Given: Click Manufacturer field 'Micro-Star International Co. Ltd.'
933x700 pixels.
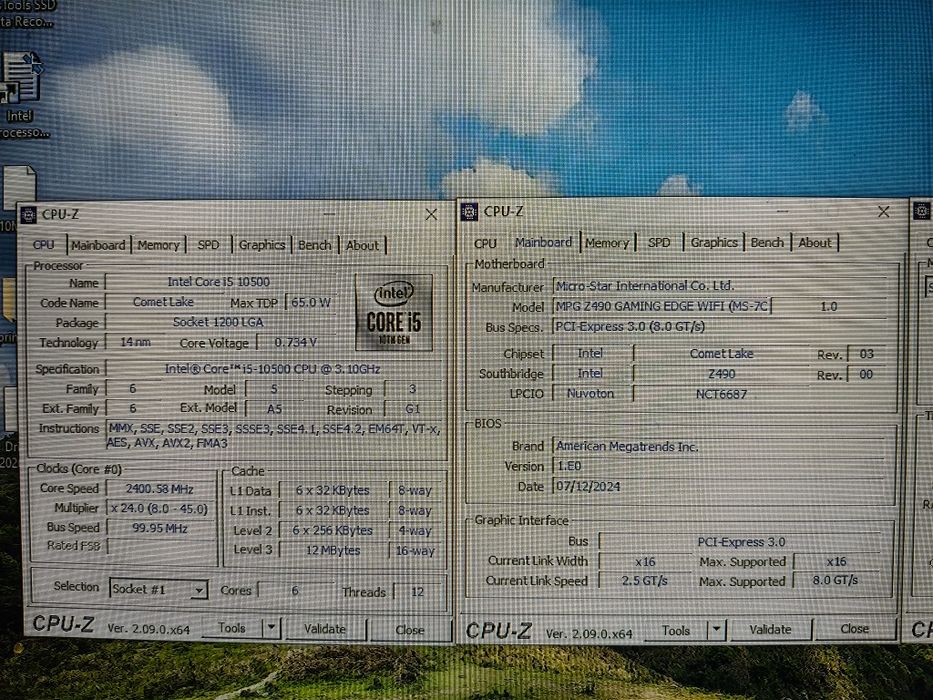Looking at the screenshot, I should [x=721, y=286].
